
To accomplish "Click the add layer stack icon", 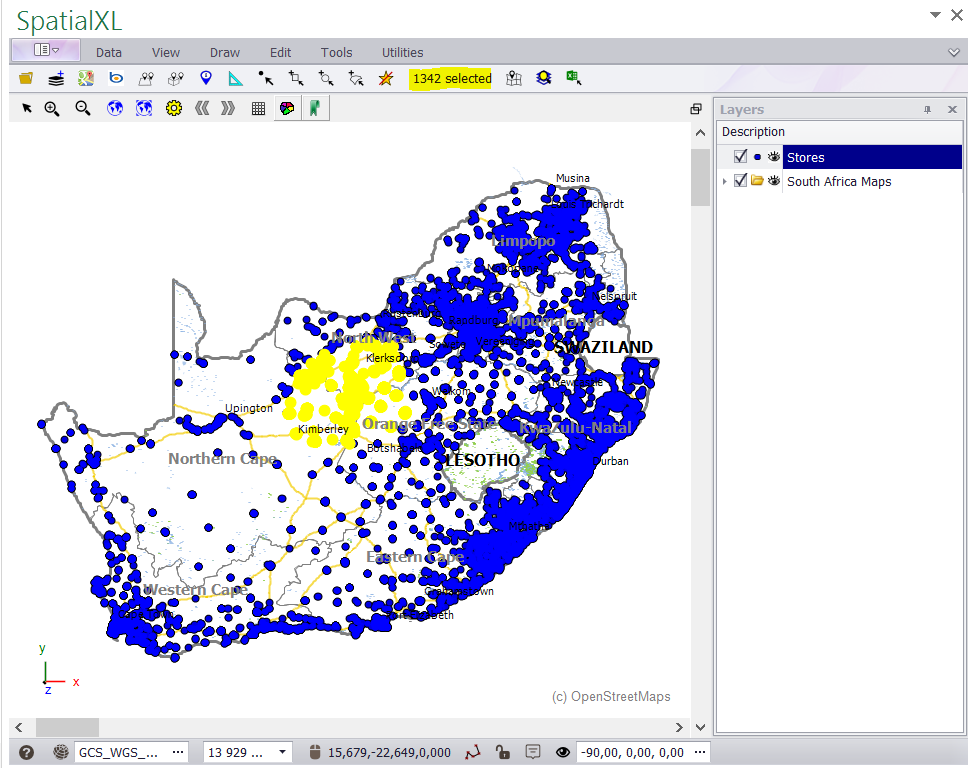I will [x=56, y=78].
